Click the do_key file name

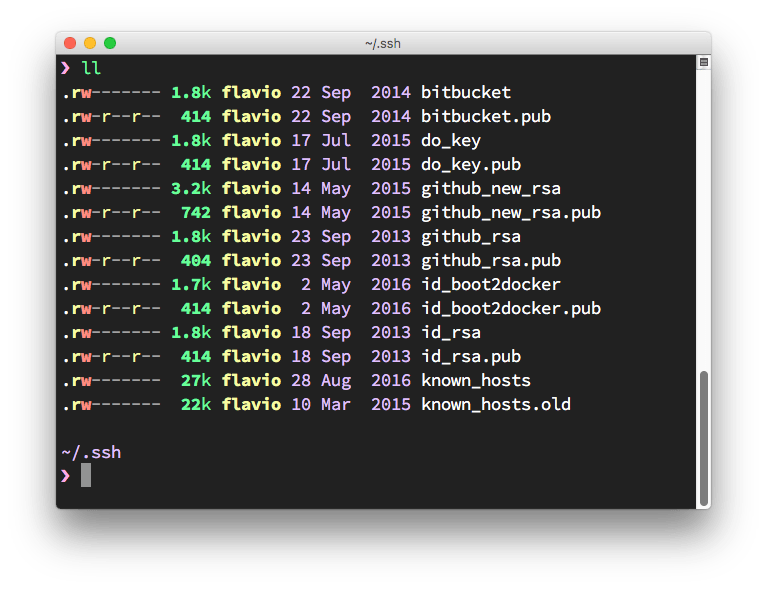(x=451, y=140)
